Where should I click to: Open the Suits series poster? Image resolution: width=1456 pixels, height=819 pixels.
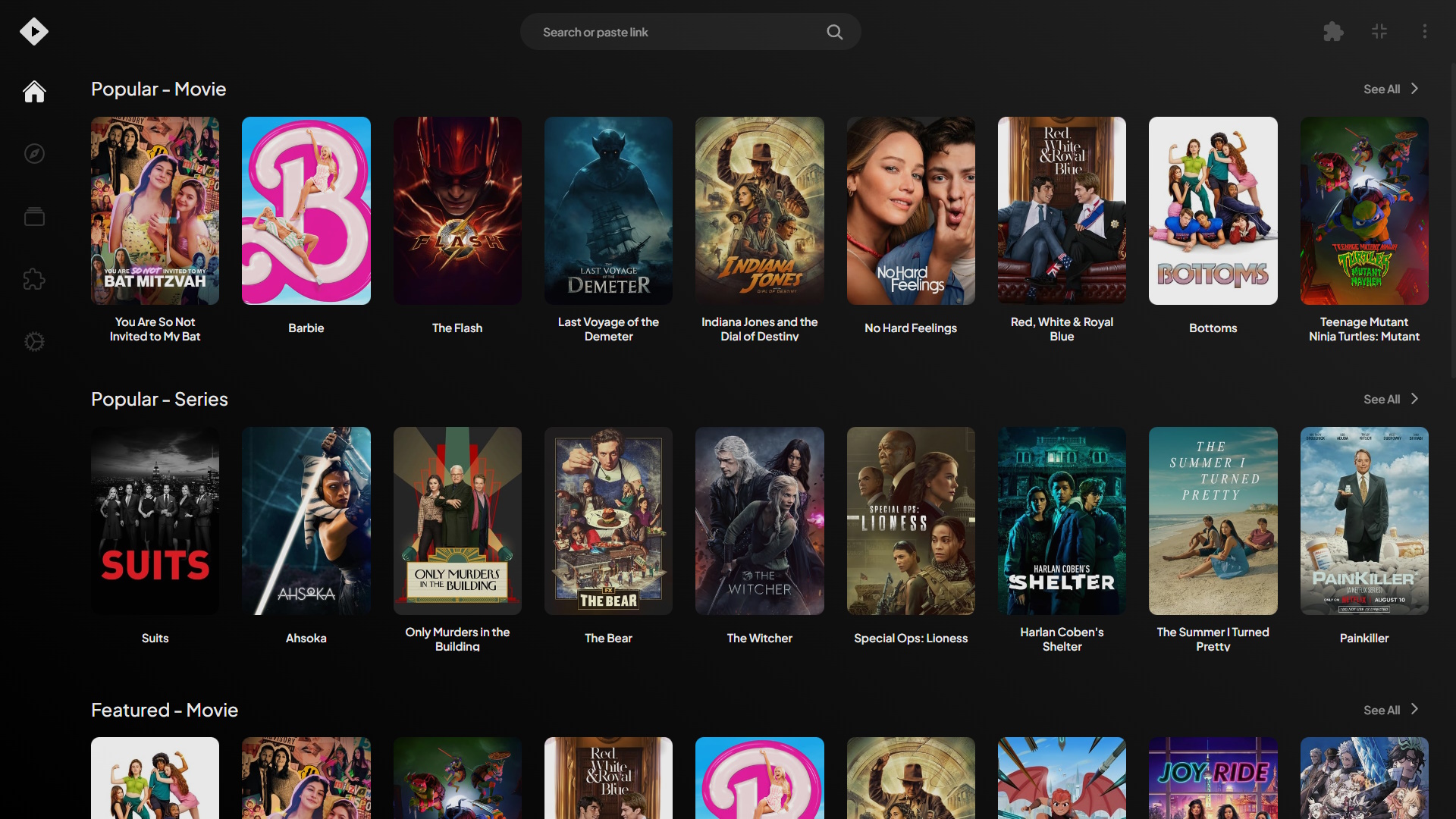(x=155, y=521)
